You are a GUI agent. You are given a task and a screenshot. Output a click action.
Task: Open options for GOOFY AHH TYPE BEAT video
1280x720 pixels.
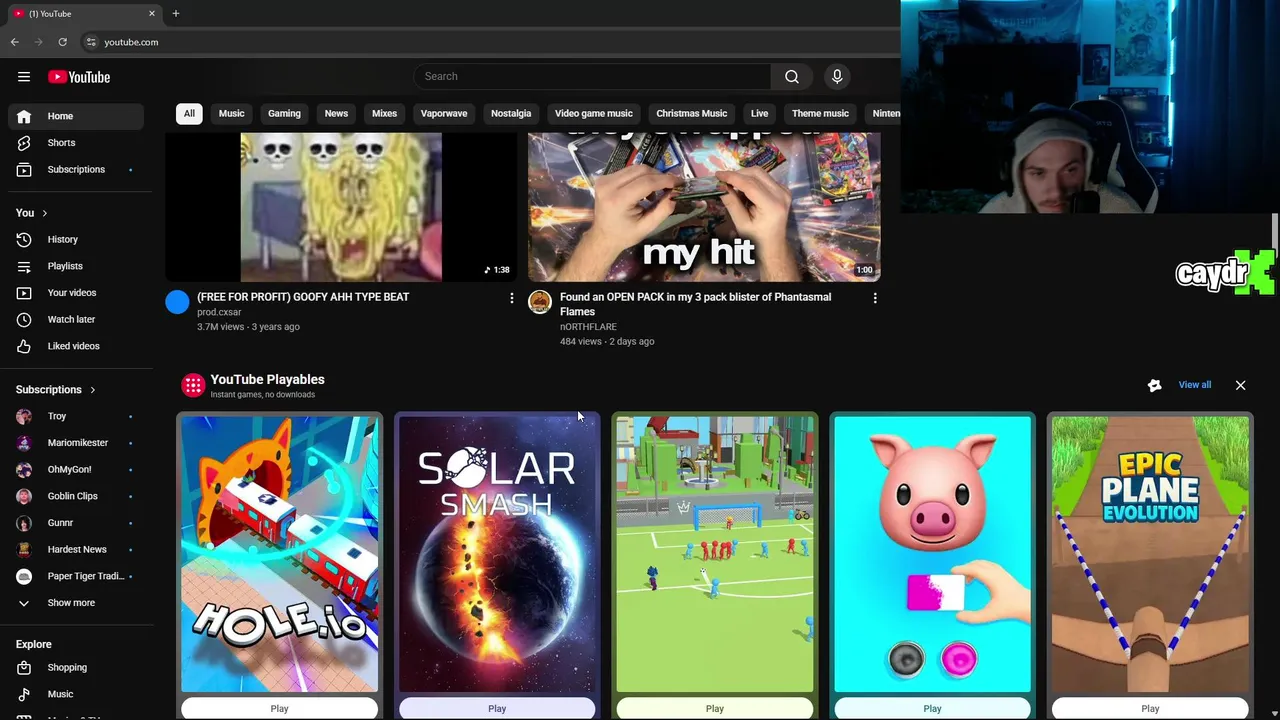(512, 298)
